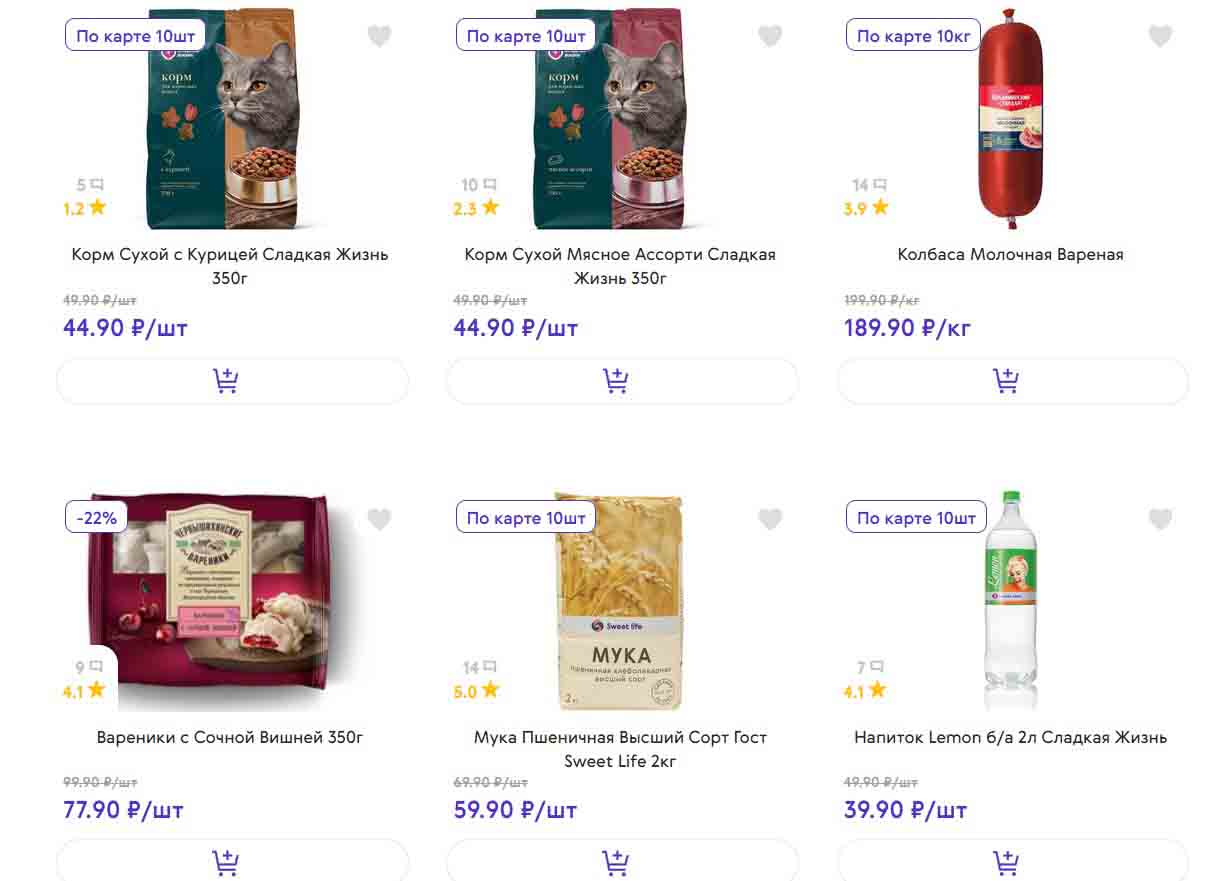1224x881 pixels.
Task: Open Вареники с Сочной Вишней 350г link
Action: 230,738
